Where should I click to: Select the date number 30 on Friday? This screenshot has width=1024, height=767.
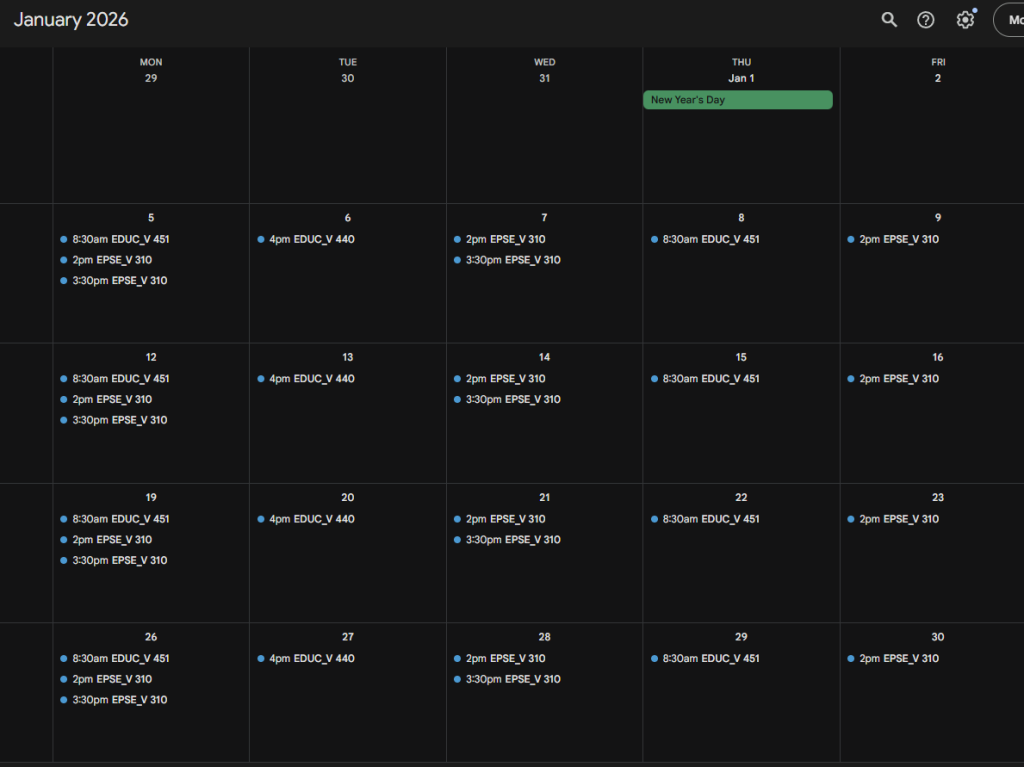(x=938, y=637)
